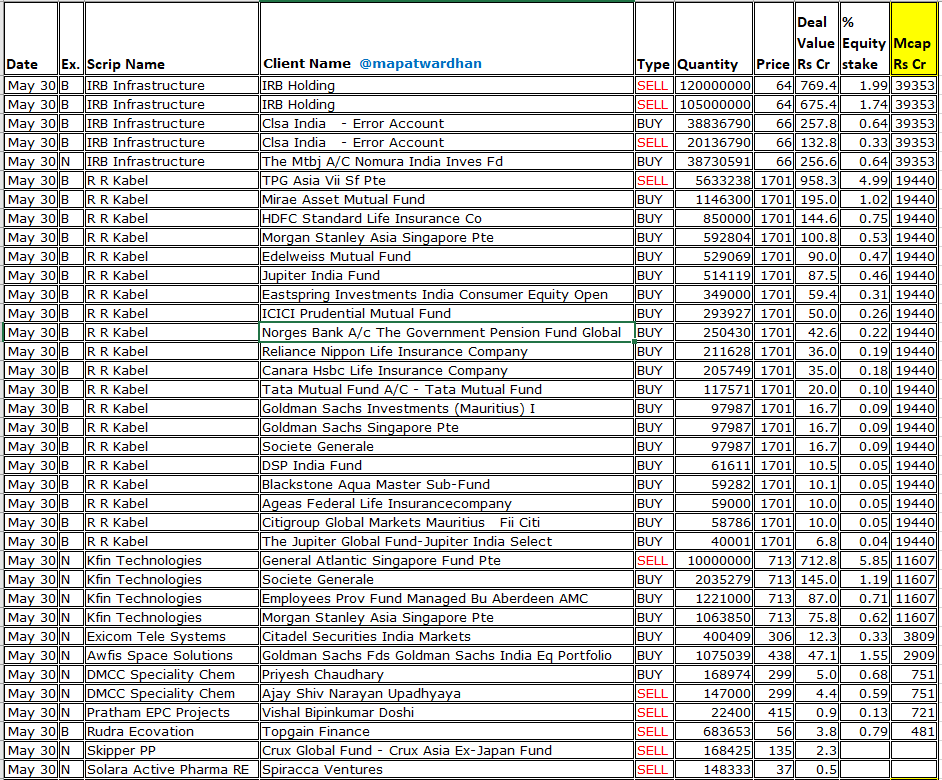The image size is (942, 780).
Task: Select 'Norges Bank A/c The Government Pension Fund Global'
Action: point(447,333)
